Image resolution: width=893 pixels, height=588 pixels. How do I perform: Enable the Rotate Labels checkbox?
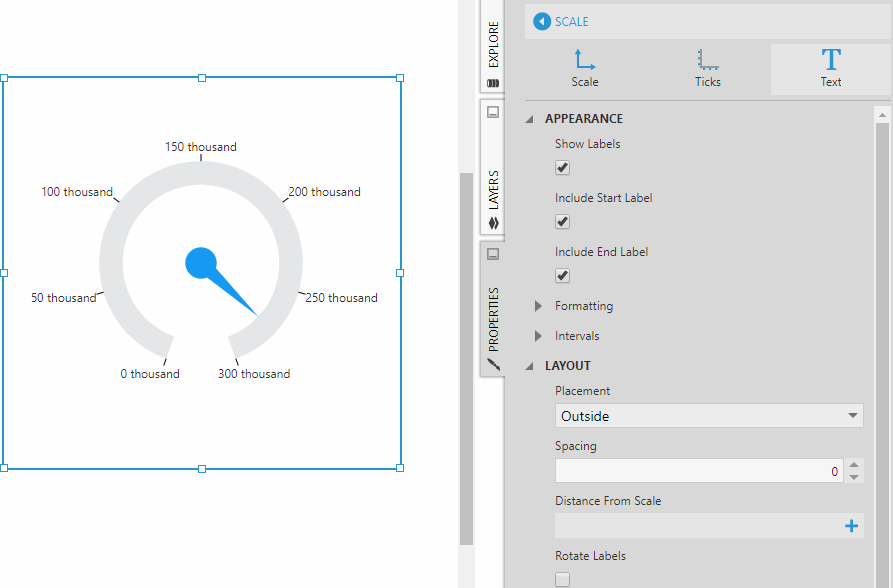(563, 579)
